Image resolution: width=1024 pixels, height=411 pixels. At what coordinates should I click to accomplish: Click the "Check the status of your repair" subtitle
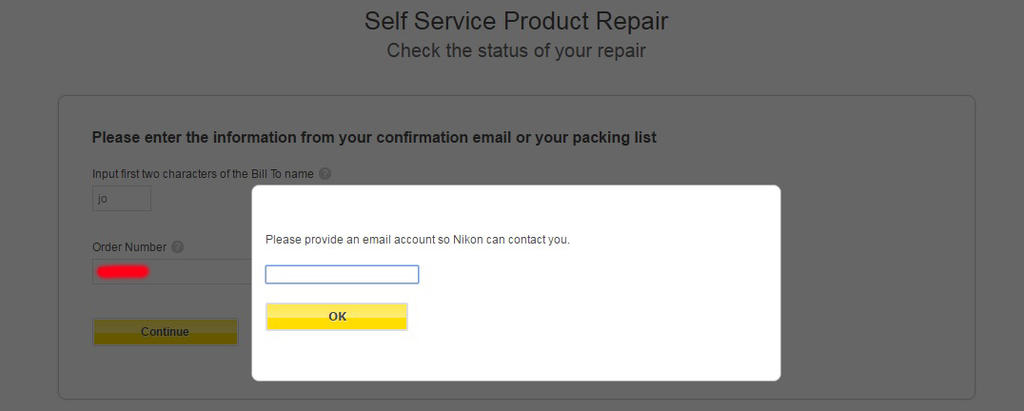point(516,51)
